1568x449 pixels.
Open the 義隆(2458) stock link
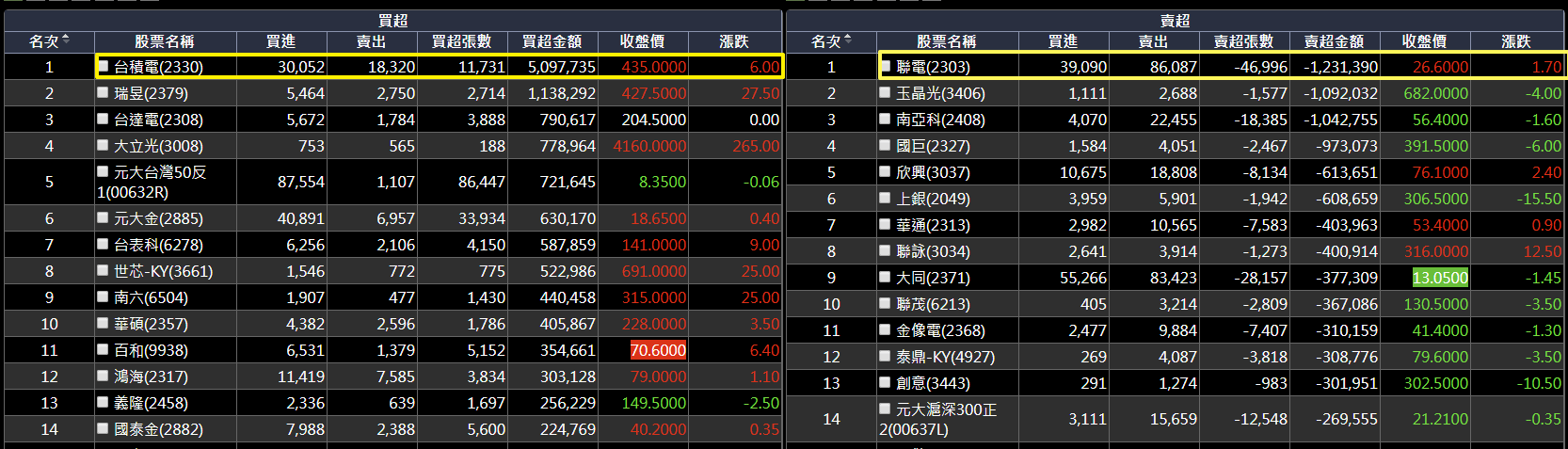pos(151,403)
